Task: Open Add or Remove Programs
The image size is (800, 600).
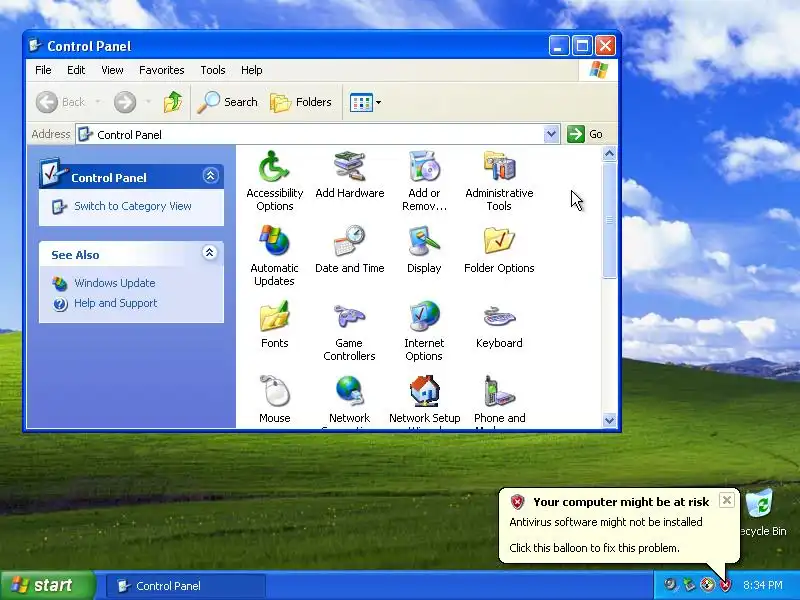Action: pyautogui.click(x=424, y=181)
